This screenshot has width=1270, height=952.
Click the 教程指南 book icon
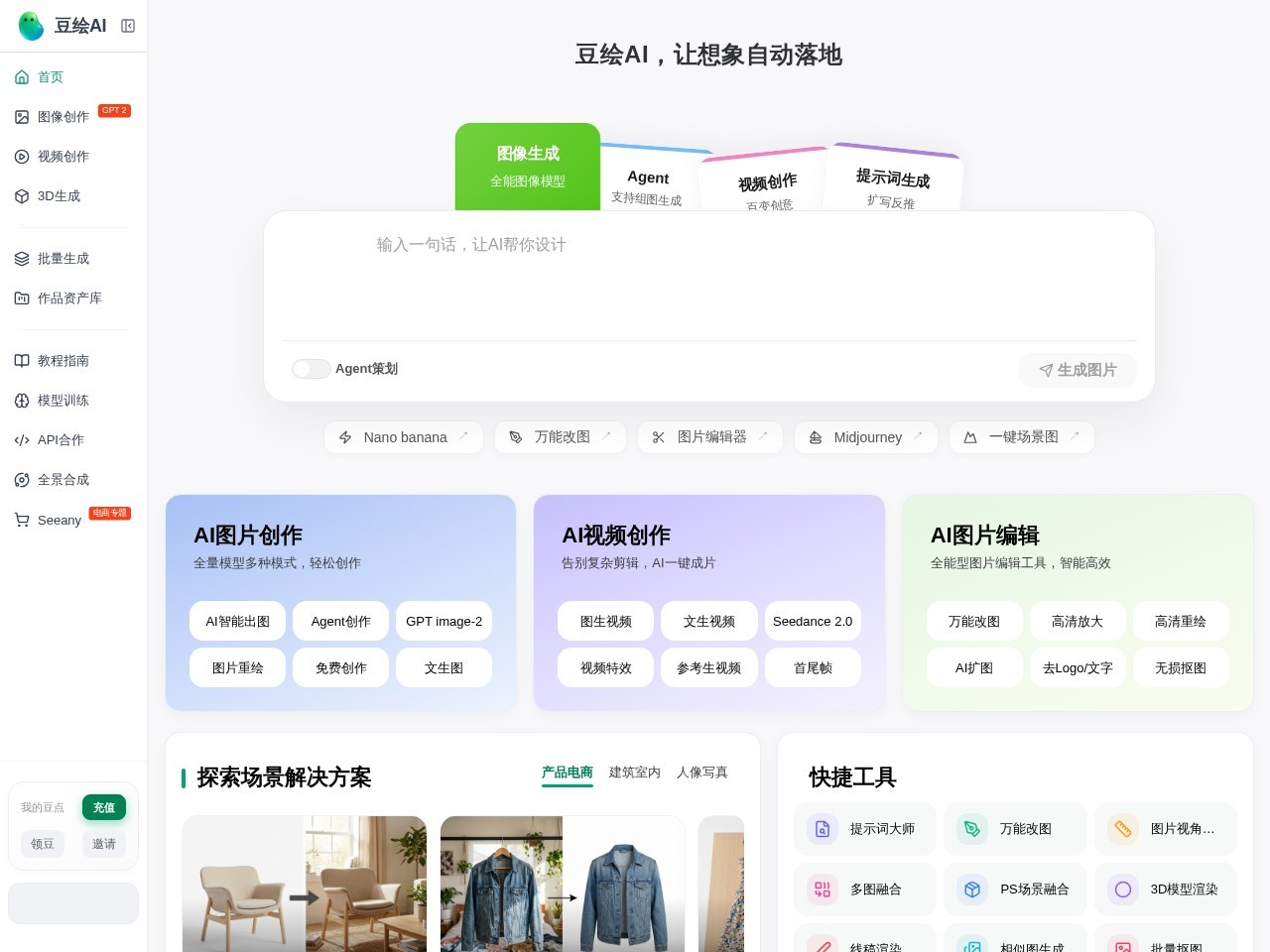point(22,361)
